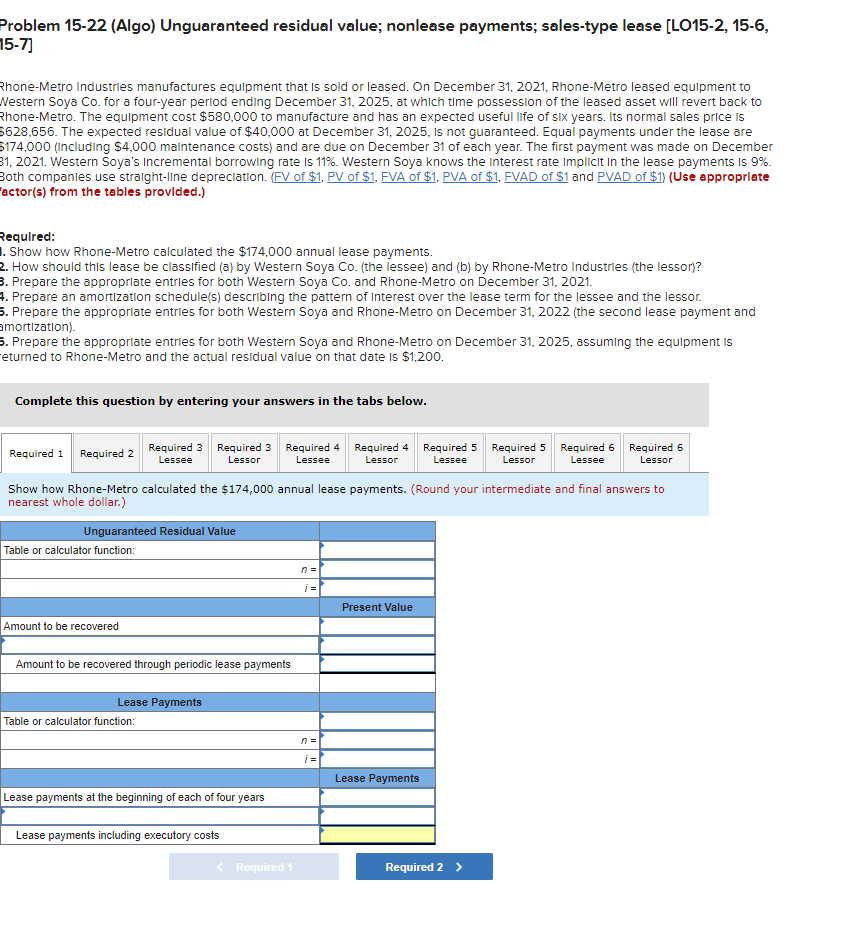
Task: Select the blank row label above executory costs
Action: click(x=159, y=816)
